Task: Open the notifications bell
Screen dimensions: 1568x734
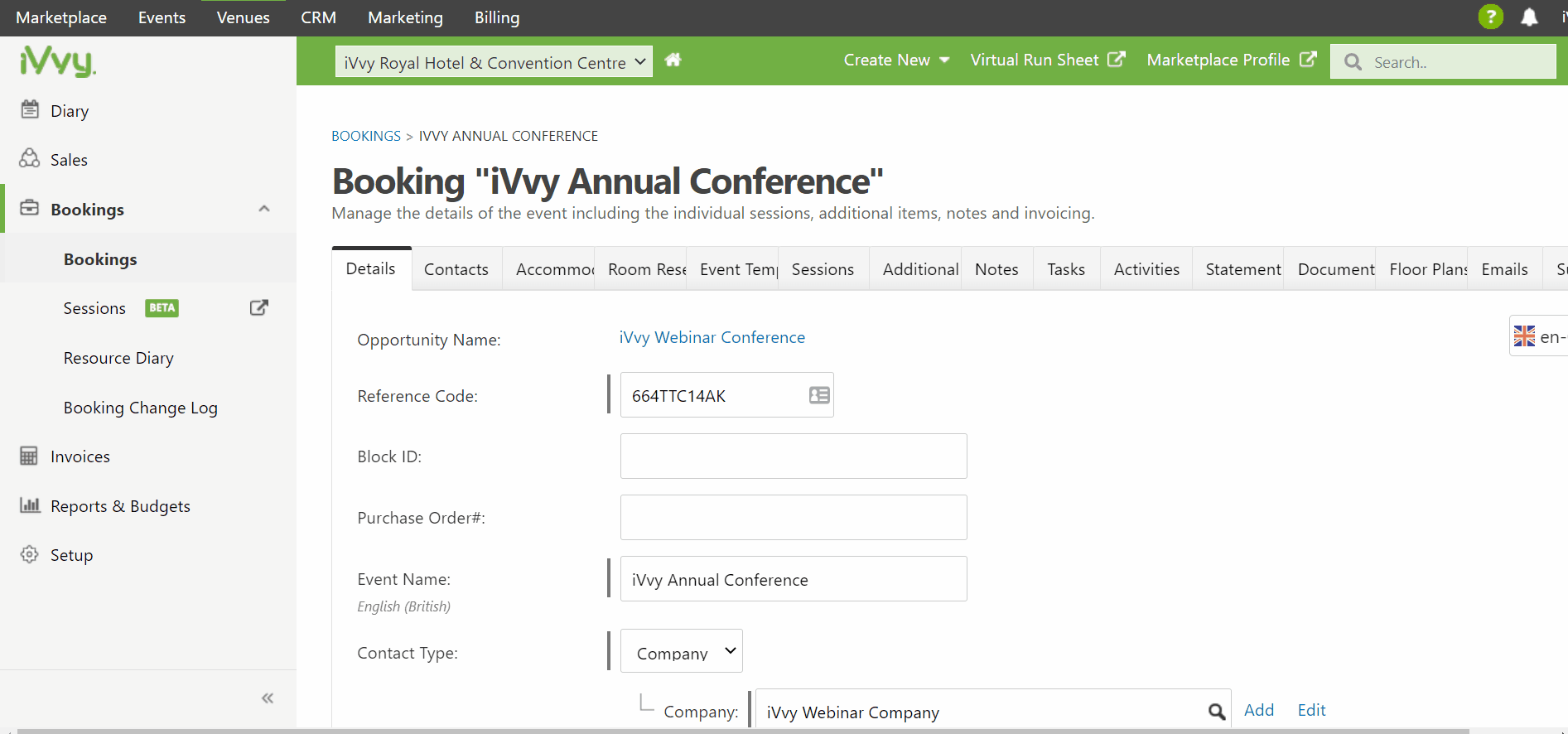Action: pyautogui.click(x=1529, y=17)
